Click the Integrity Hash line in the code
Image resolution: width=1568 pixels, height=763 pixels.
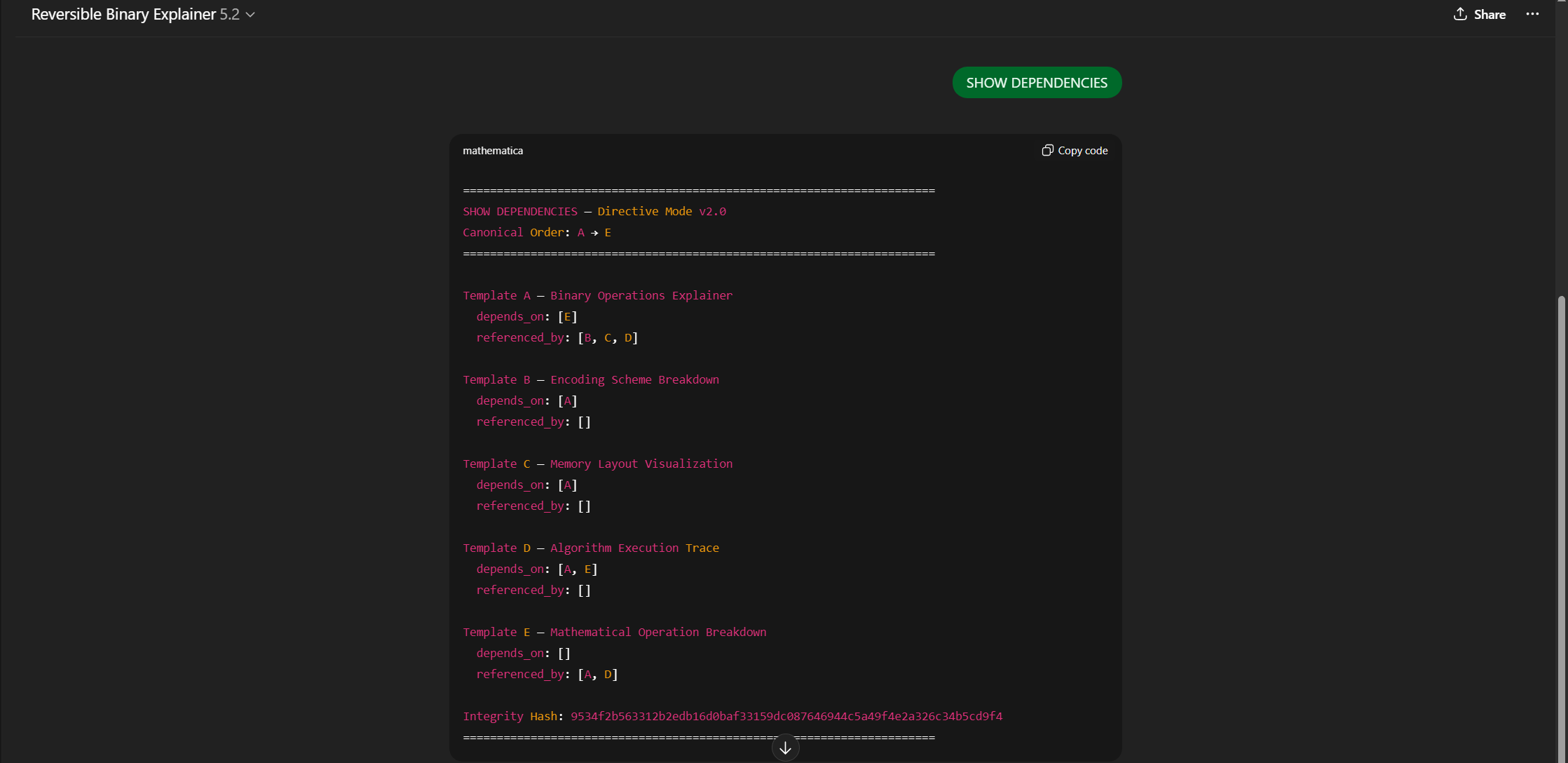click(732, 716)
